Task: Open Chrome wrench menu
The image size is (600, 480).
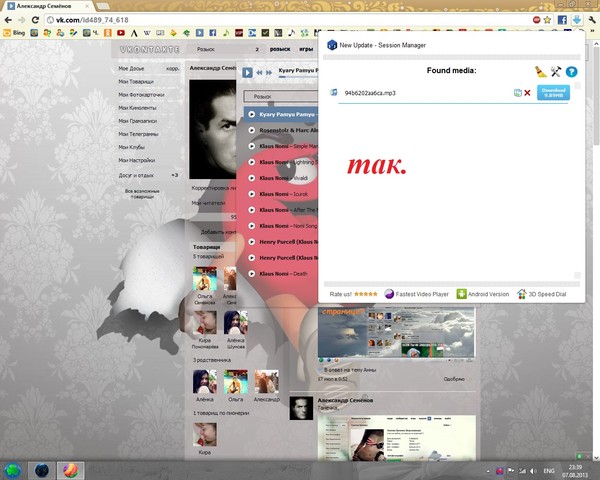Action: [592, 20]
